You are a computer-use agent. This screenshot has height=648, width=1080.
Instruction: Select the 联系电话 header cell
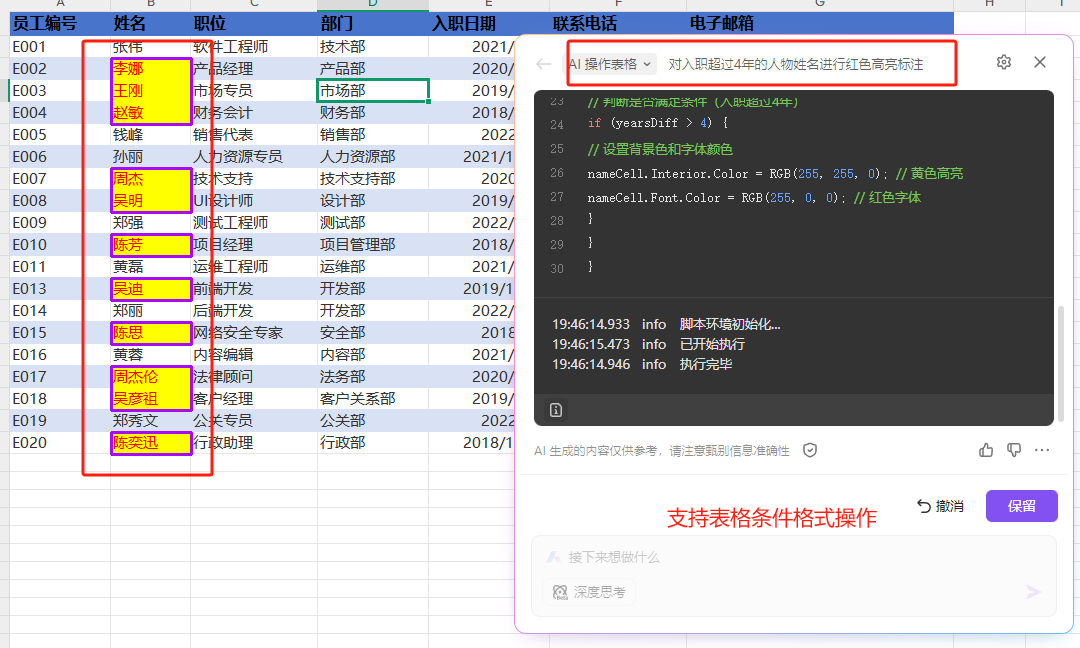(618, 23)
